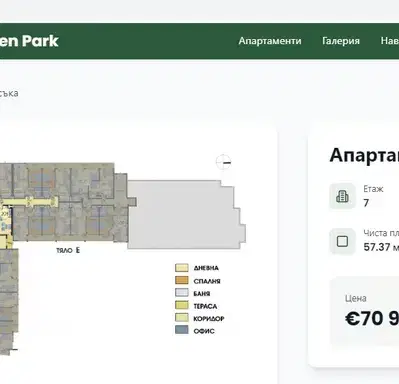Click the КОРИДОР legend color swatch
The width and height of the screenshot is (399, 384).
[x=182, y=318]
